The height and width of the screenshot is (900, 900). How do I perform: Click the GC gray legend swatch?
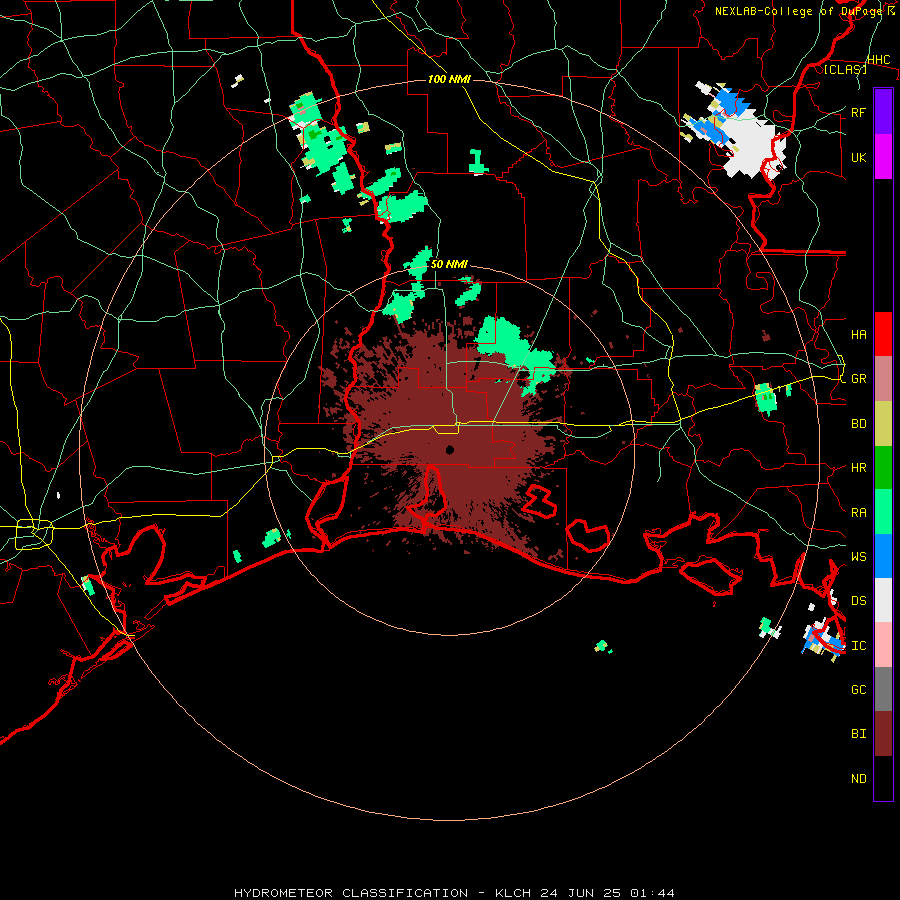coord(883,689)
